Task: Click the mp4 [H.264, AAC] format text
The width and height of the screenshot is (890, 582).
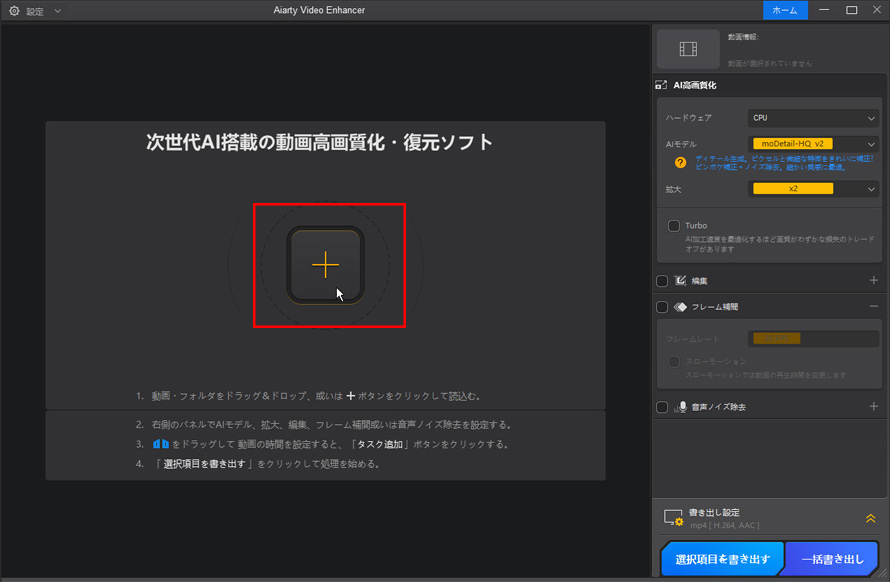Action: pyautogui.click(x=725, y=525)
